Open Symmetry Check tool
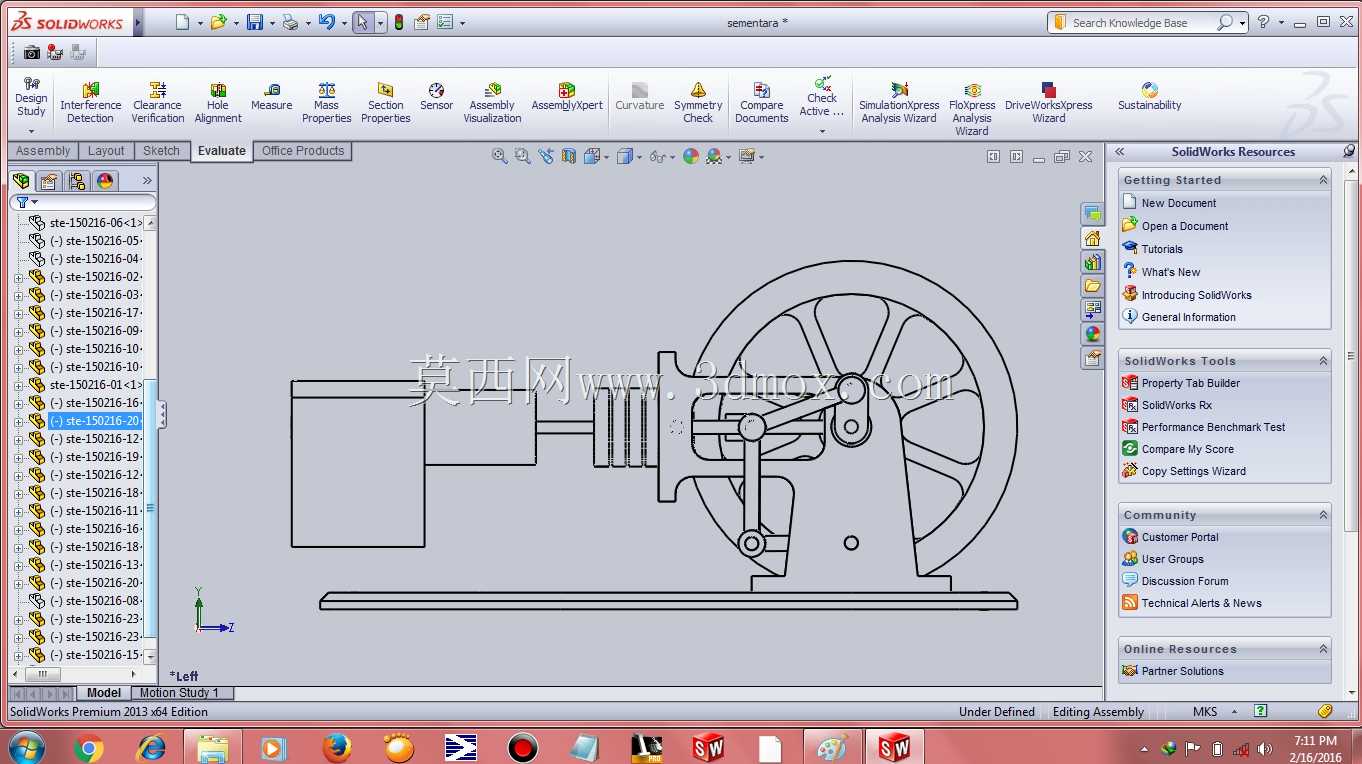 pyautogui.click(x=698, y=103)
